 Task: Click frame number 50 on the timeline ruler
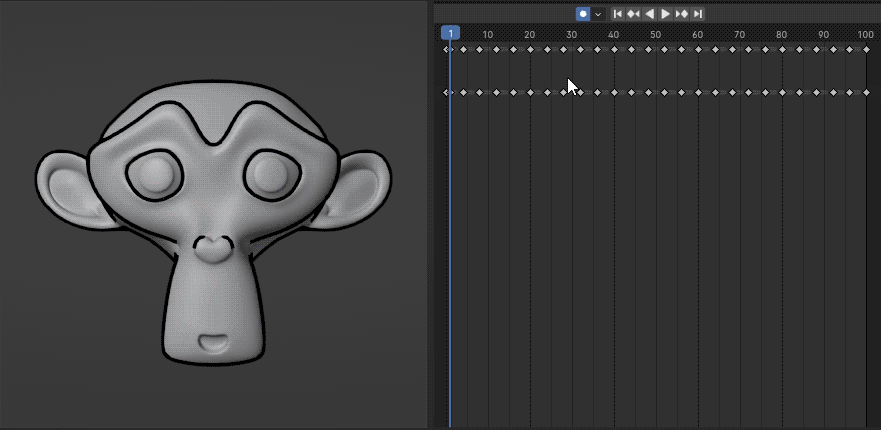point(656,35)
